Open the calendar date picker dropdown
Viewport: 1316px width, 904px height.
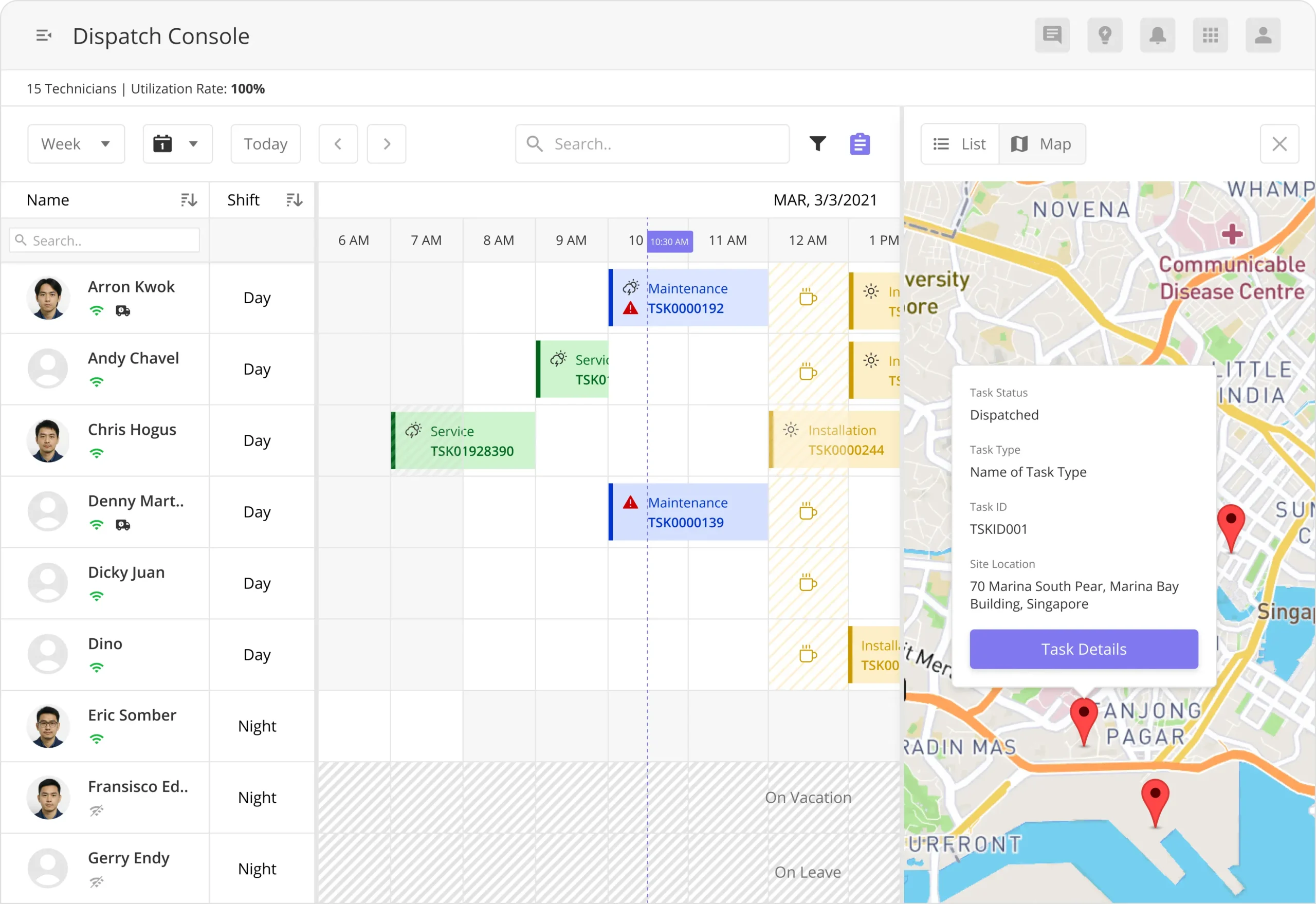point(177,144)
